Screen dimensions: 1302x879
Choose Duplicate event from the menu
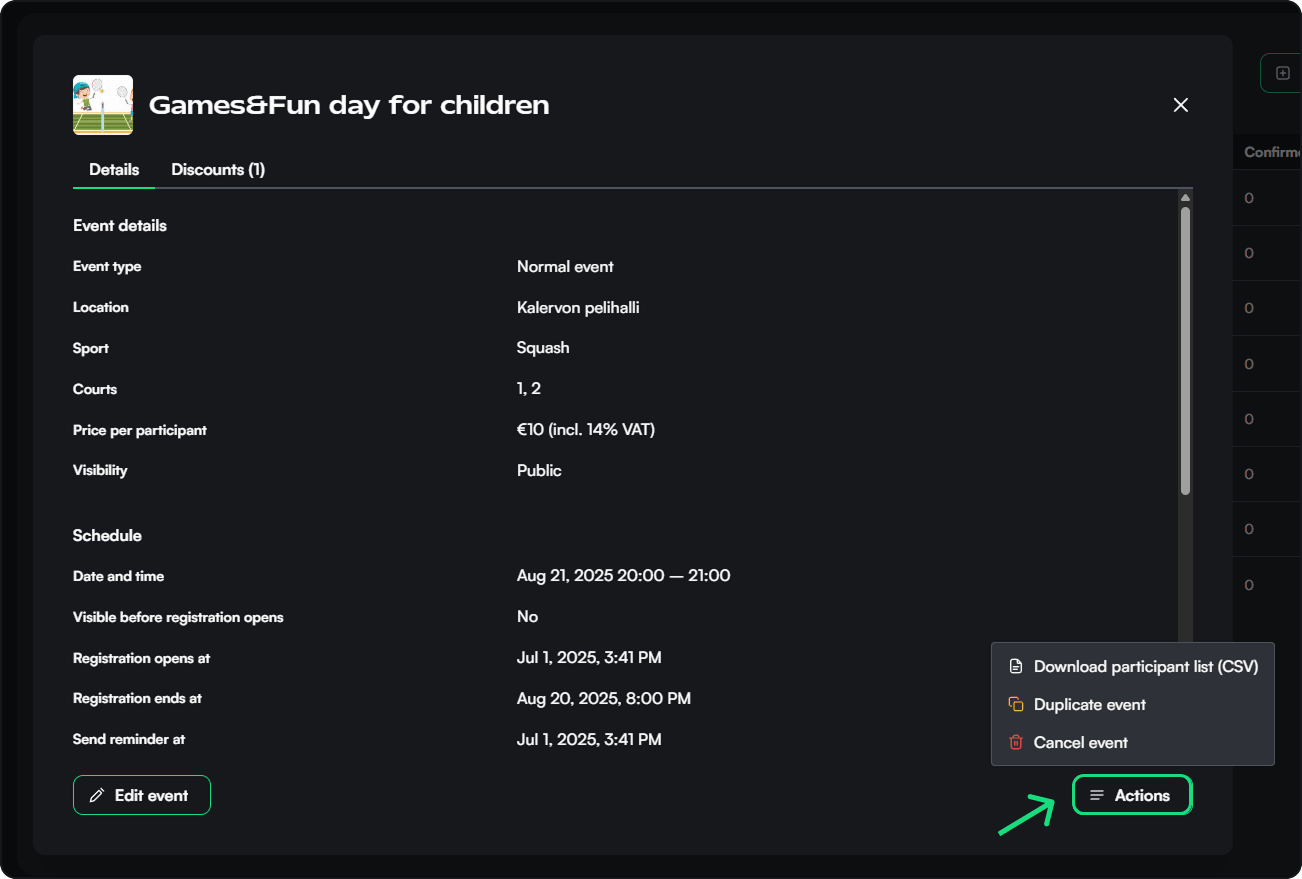coord(1089,705)
